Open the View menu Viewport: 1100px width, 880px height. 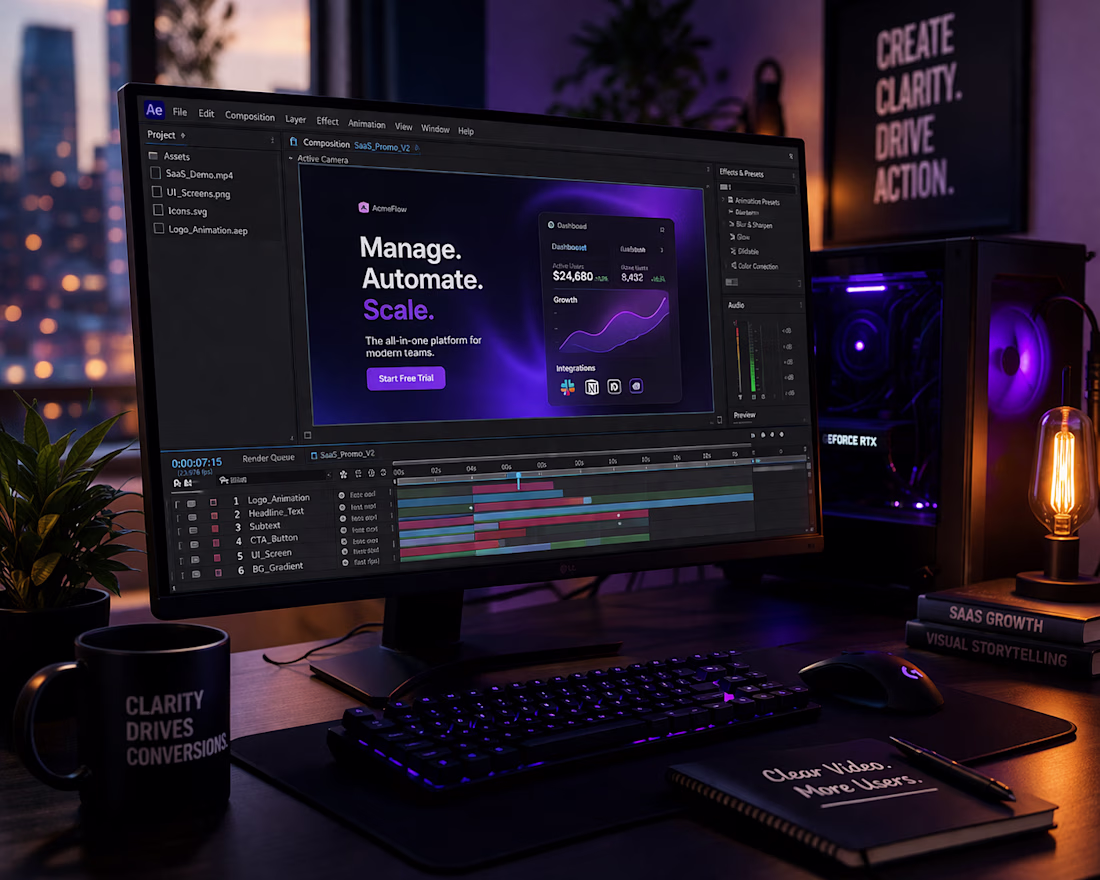tap(403, 127)
